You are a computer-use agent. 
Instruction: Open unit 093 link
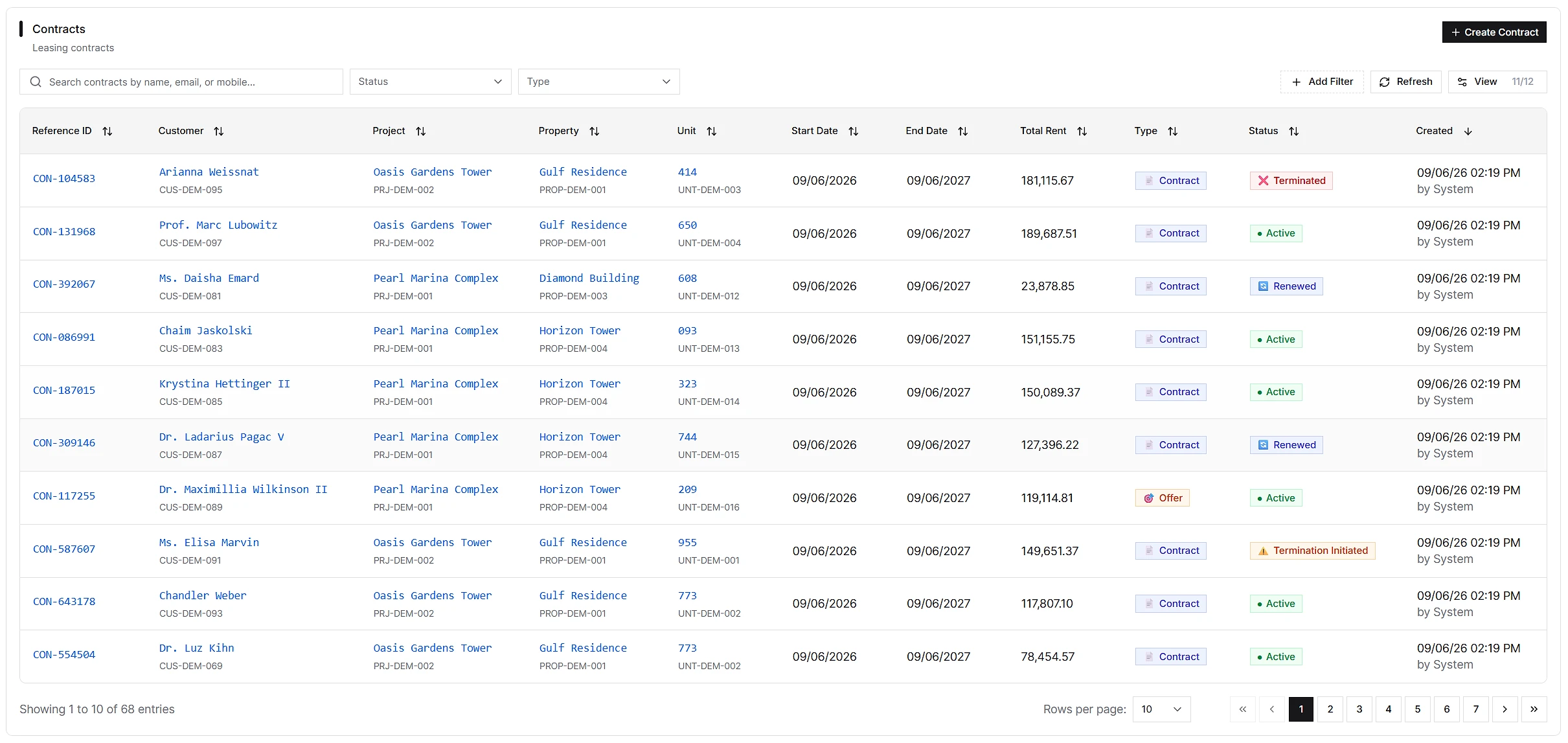688,330
